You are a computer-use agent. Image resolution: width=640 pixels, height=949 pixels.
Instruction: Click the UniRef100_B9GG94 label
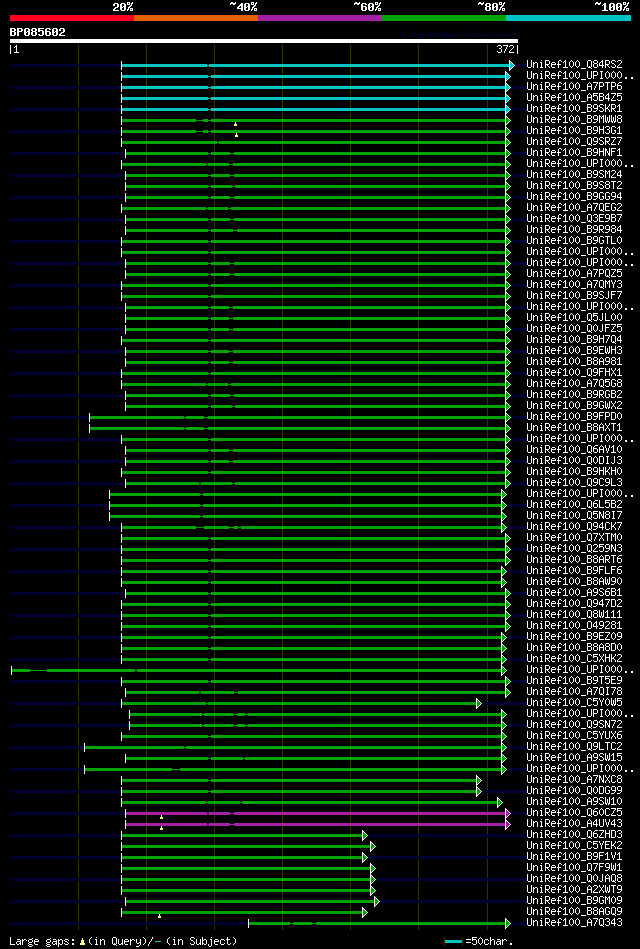click(x=574, y=197)
